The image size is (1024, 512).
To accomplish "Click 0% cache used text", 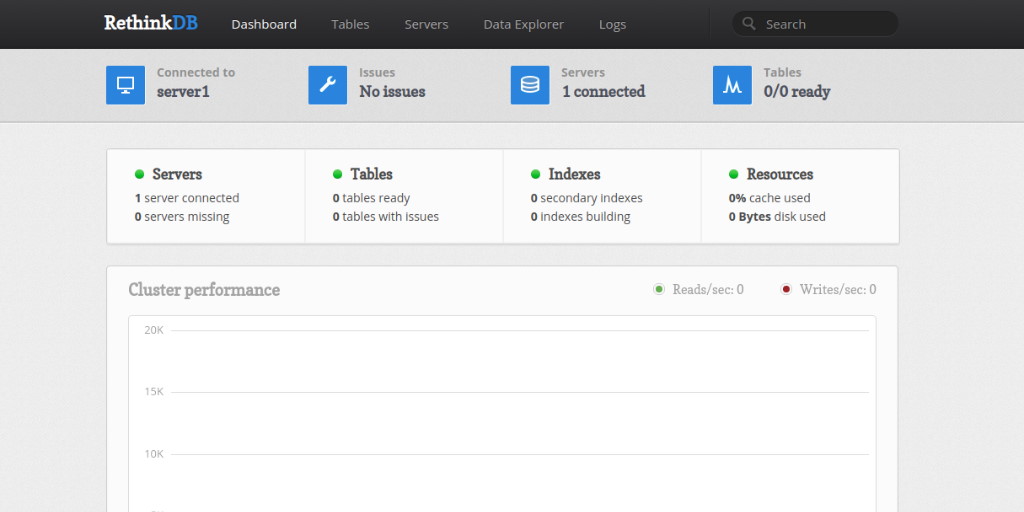I will [769, 198].
